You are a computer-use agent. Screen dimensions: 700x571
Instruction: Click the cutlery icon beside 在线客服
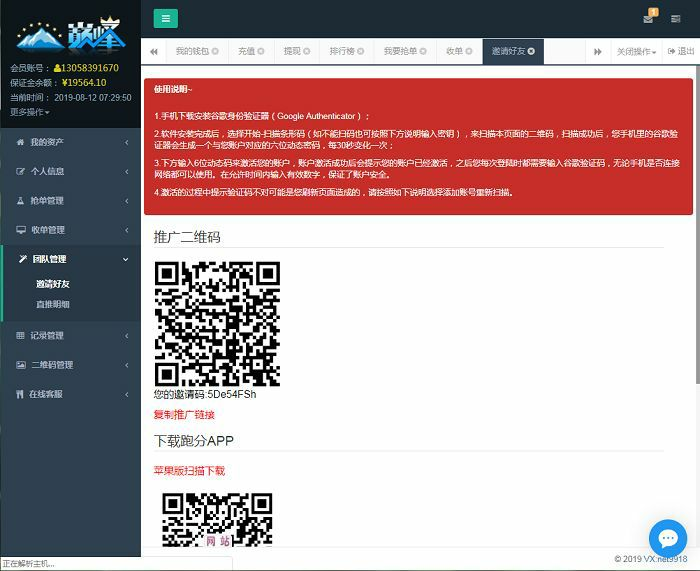click(x=19, y=394)
